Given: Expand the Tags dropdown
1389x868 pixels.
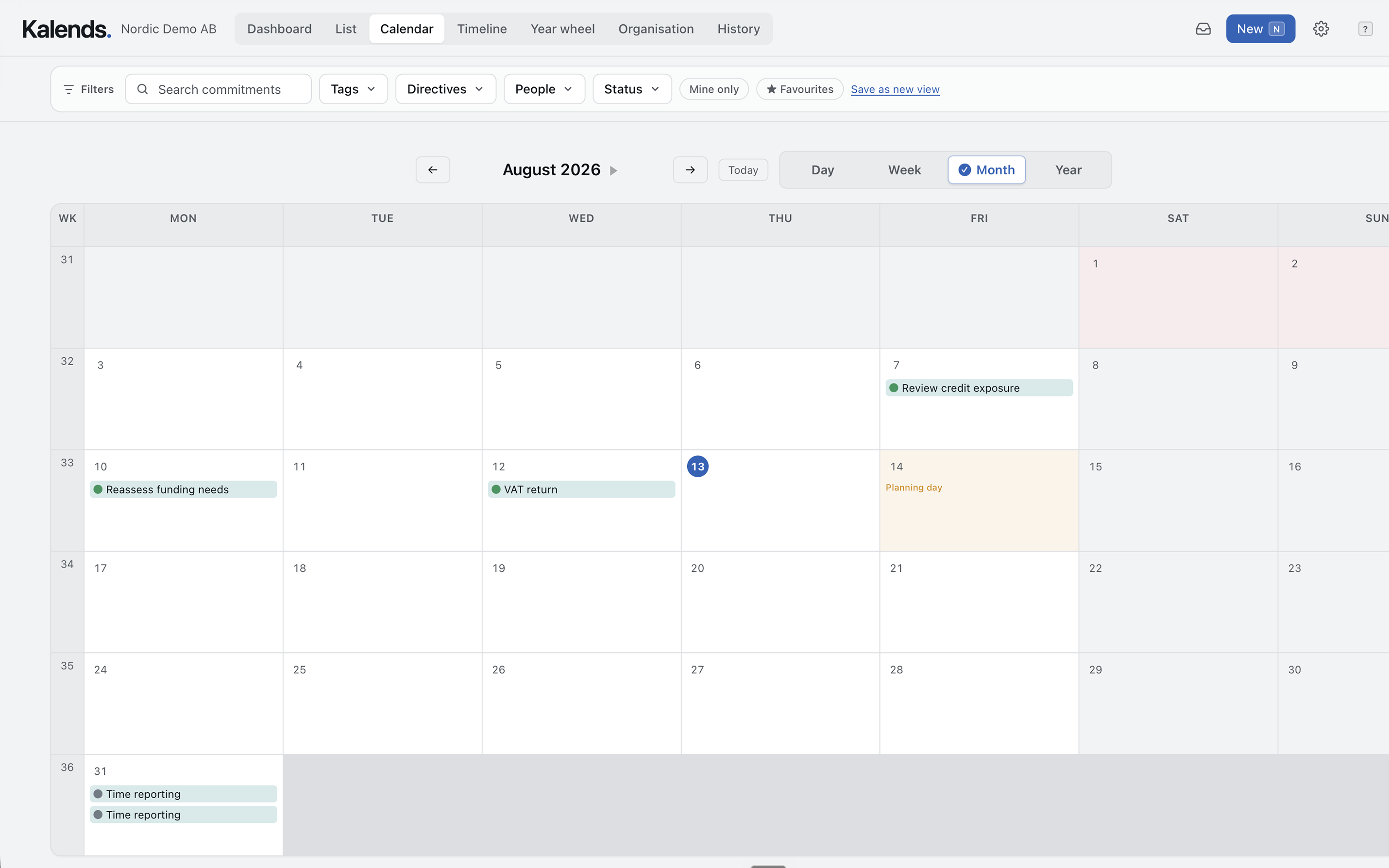Looking at the screenshot, I should pos(353,89).
